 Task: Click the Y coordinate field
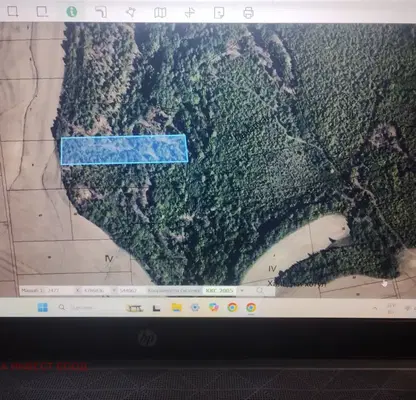click(130, 290)
